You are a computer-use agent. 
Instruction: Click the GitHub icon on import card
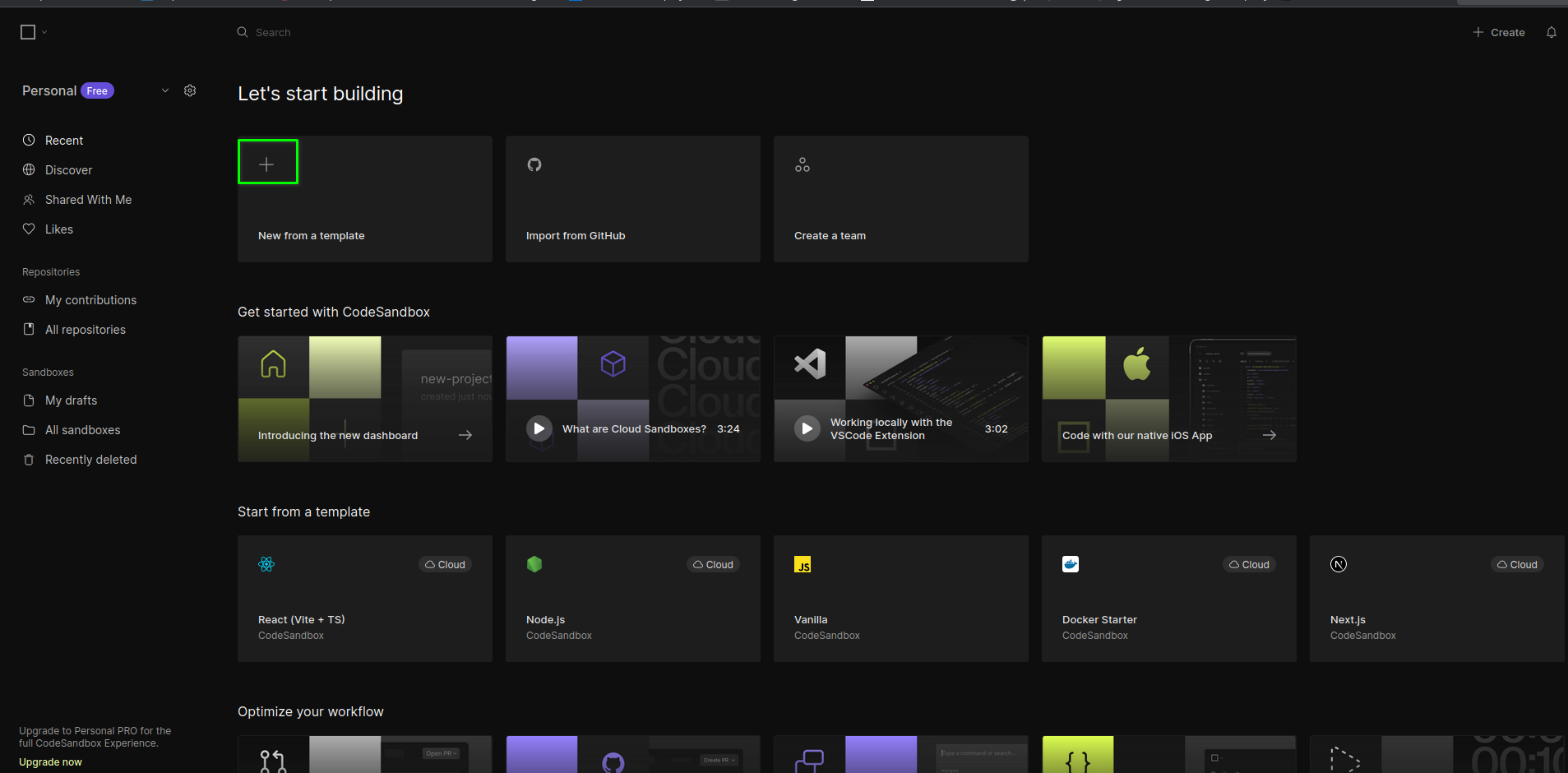(x=534, y=164)
